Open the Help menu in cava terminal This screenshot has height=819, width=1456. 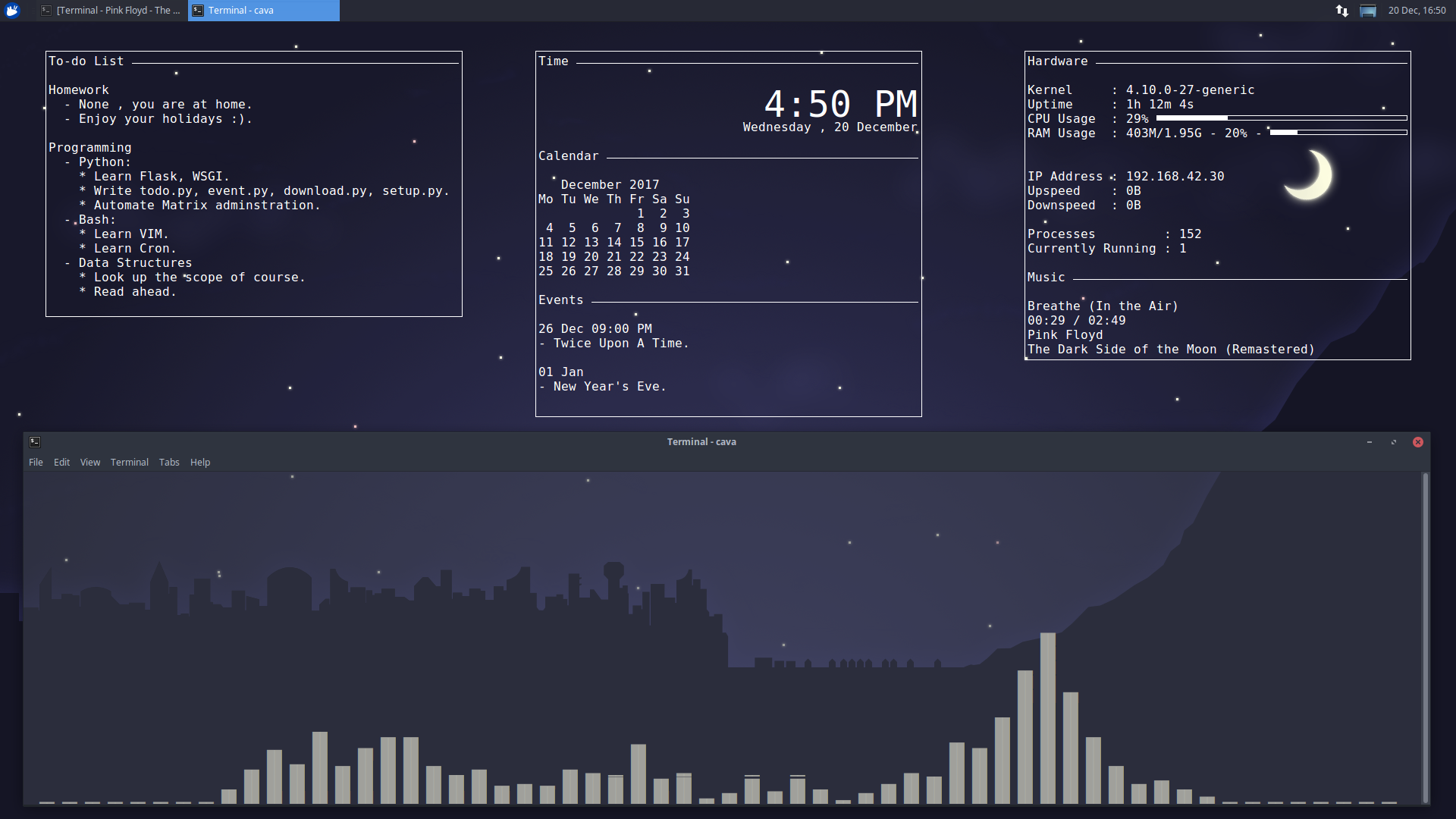coord(200,462)
